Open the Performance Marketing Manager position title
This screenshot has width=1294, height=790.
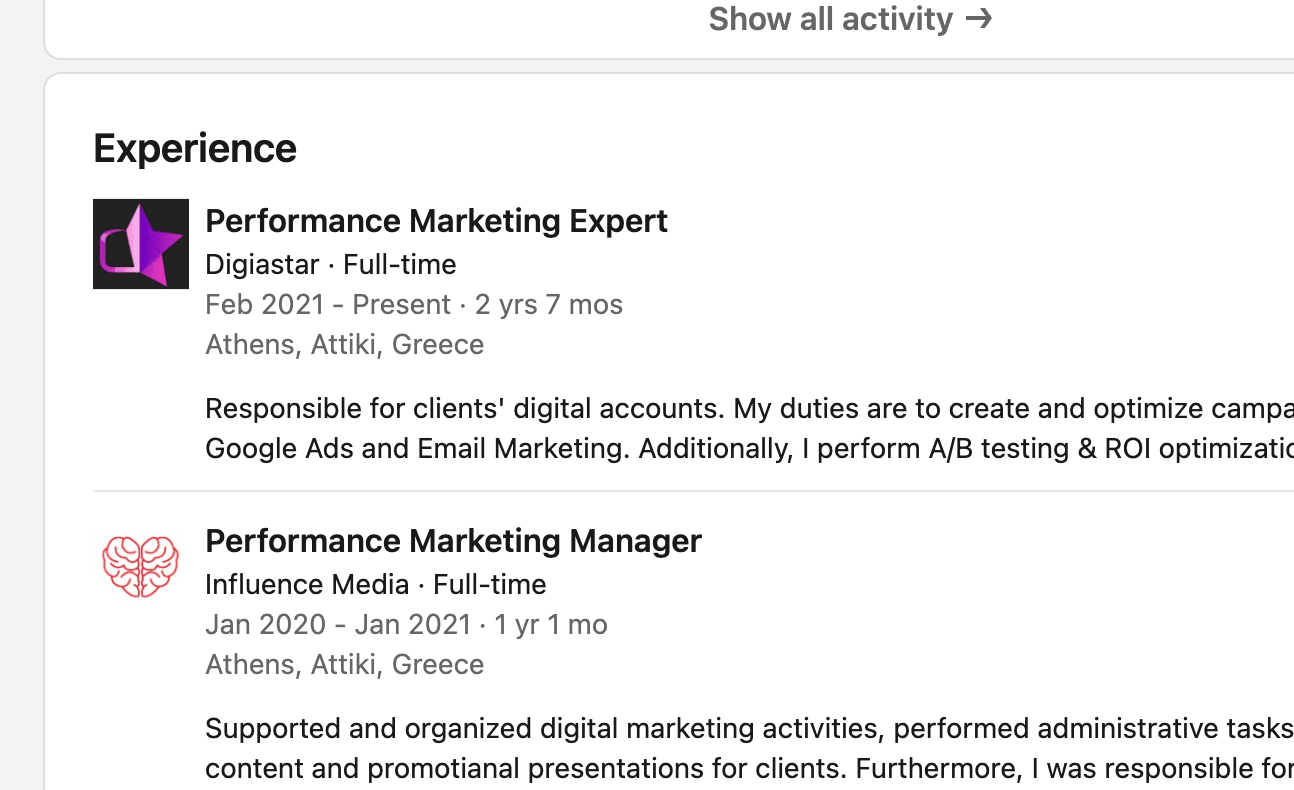click(x=453, y=540)
